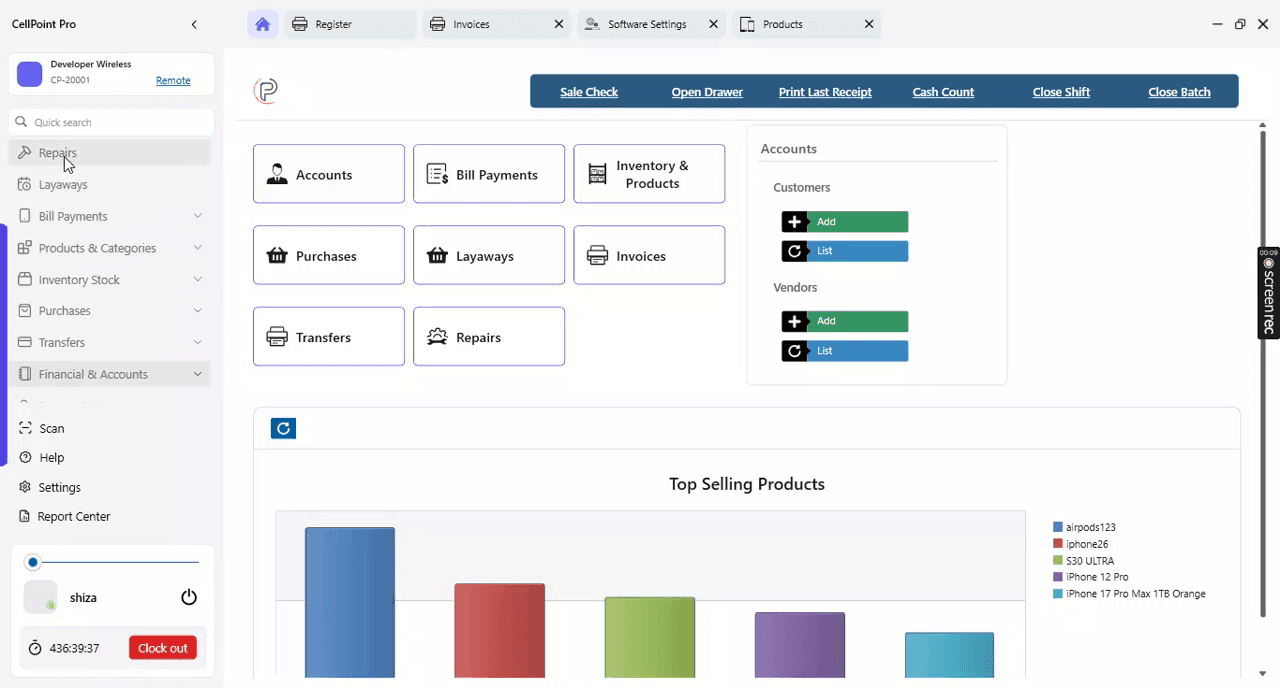The height and width of the screenshot is (688, 1280).
Task: Open the Accounts tile
Action: [x=329, y=174]
